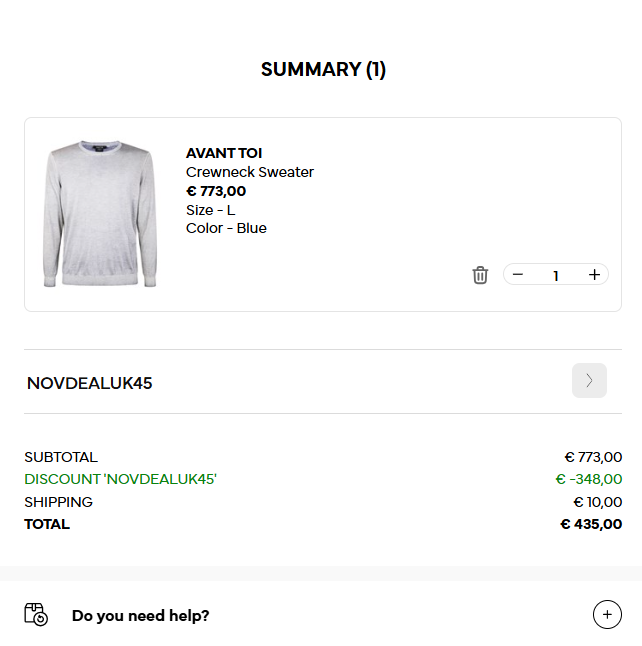Click the AVANT TOI brand name
Screen dimensions: 642x646
click(224, 153)
